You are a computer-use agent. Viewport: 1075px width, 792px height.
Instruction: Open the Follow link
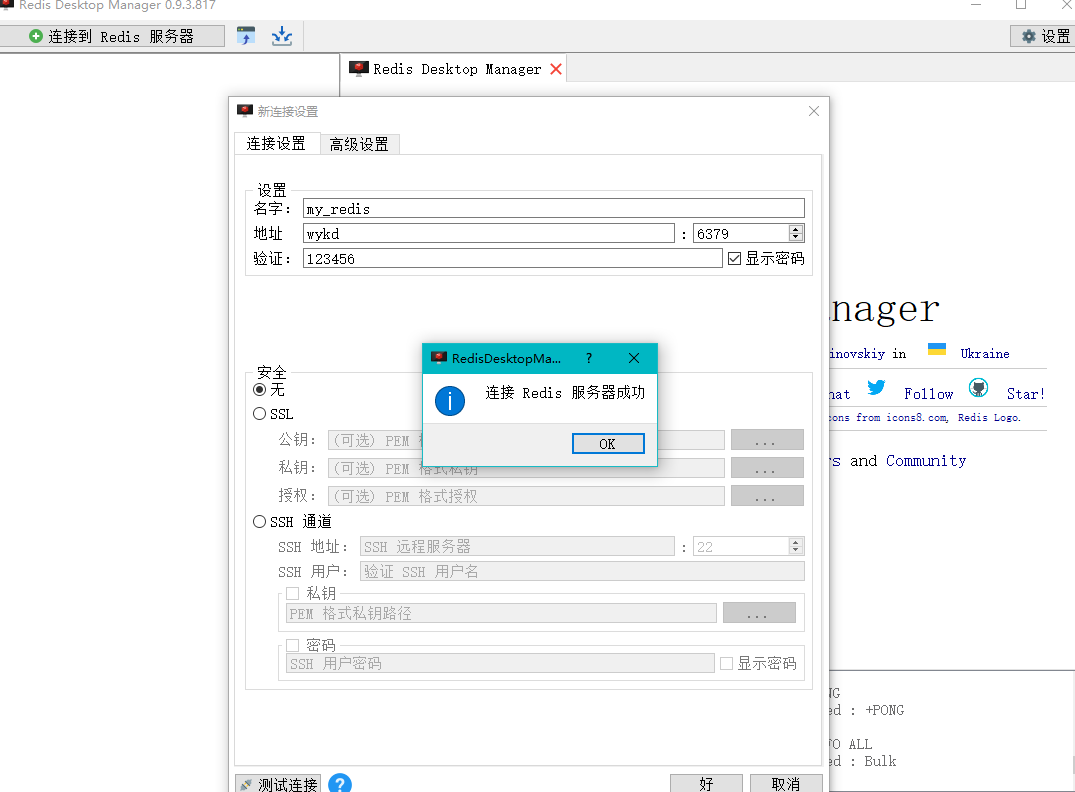click(928, 394)
